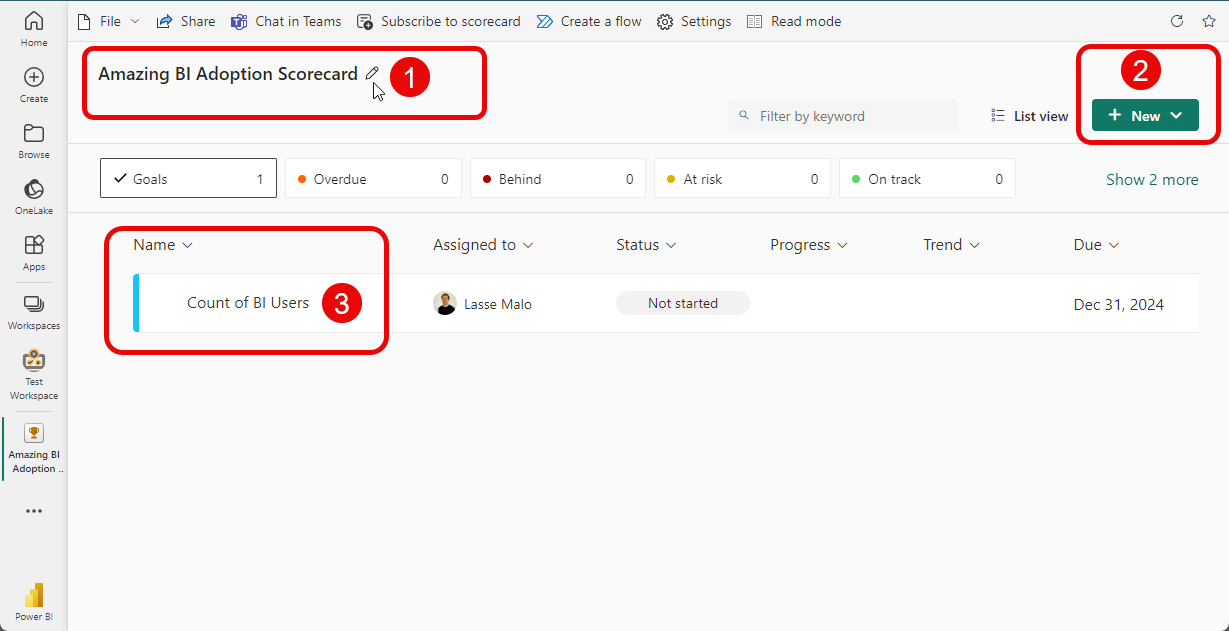Filter by the Behind status card
This screenshot has height=631, width=1229.
[558, 179]
